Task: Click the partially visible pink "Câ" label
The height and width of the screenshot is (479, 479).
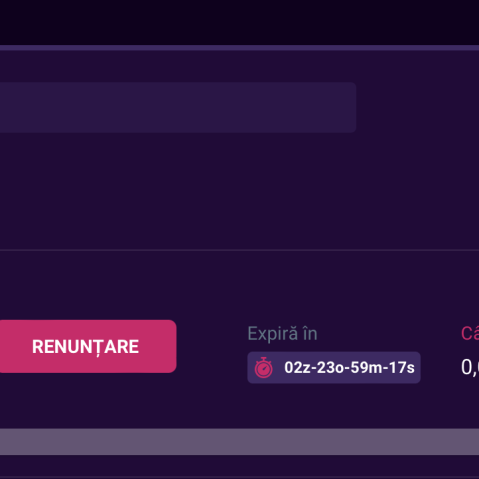Action: pyautogui.click(x=470, y=333)
